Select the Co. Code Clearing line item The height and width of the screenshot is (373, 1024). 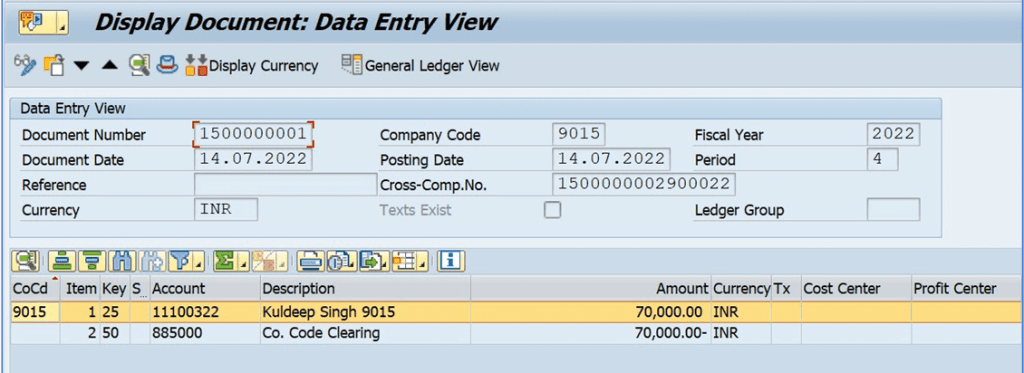pos(511,332)
